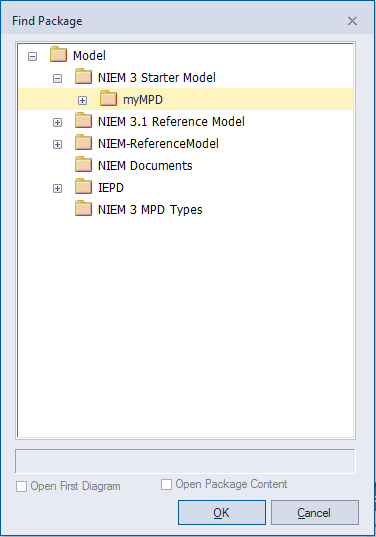Select the NIEM 3.1 Reference Model label
Viewport: 376px width, 537px height.
(x=171, y=122)
